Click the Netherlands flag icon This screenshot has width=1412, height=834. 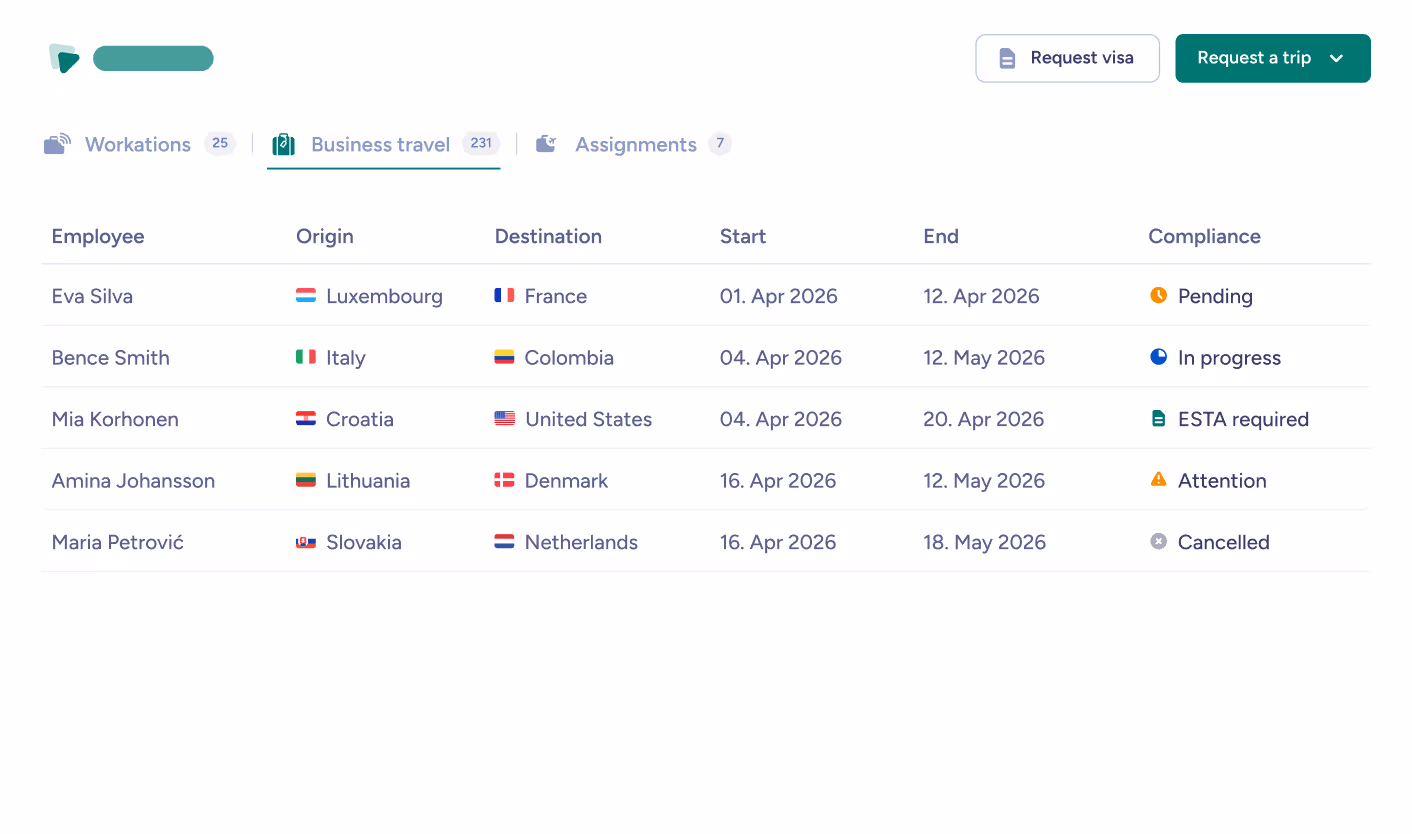[504, 542]
